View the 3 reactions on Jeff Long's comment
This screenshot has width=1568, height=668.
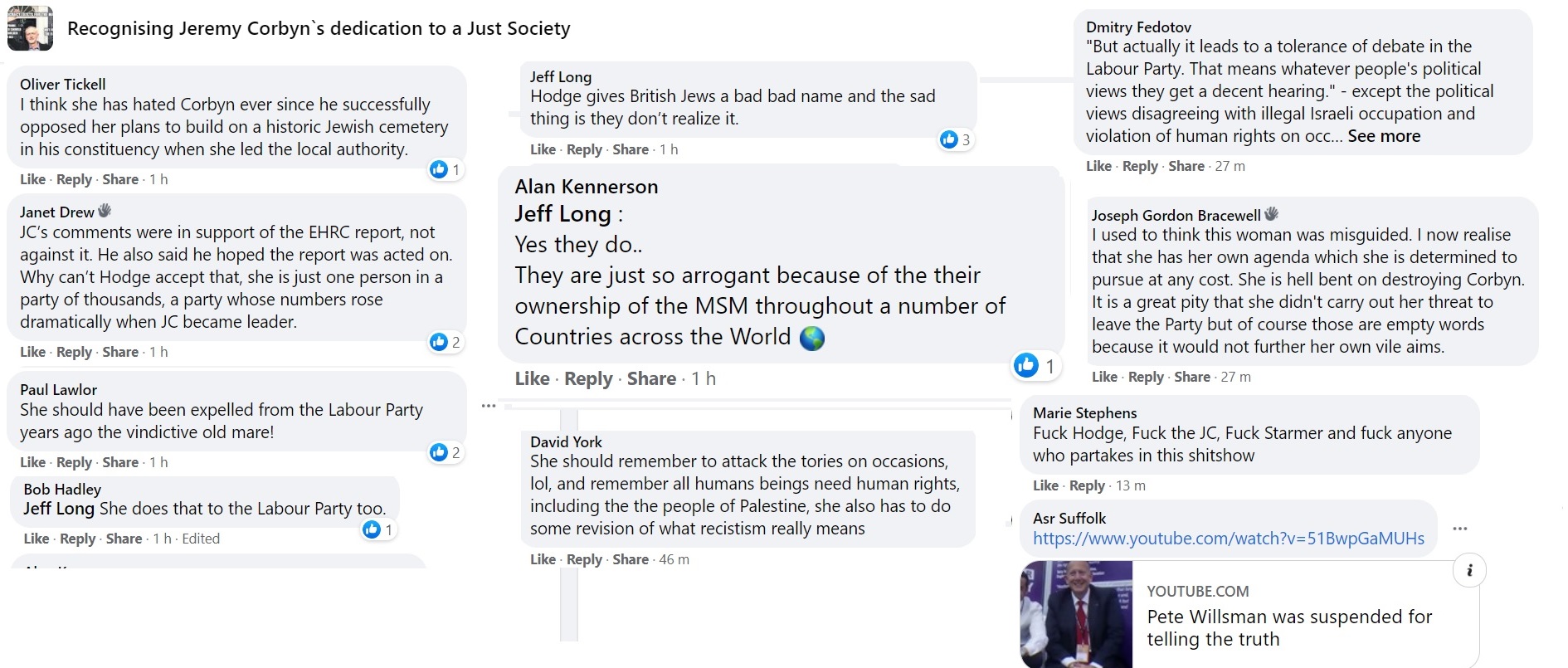click(957, 139)
